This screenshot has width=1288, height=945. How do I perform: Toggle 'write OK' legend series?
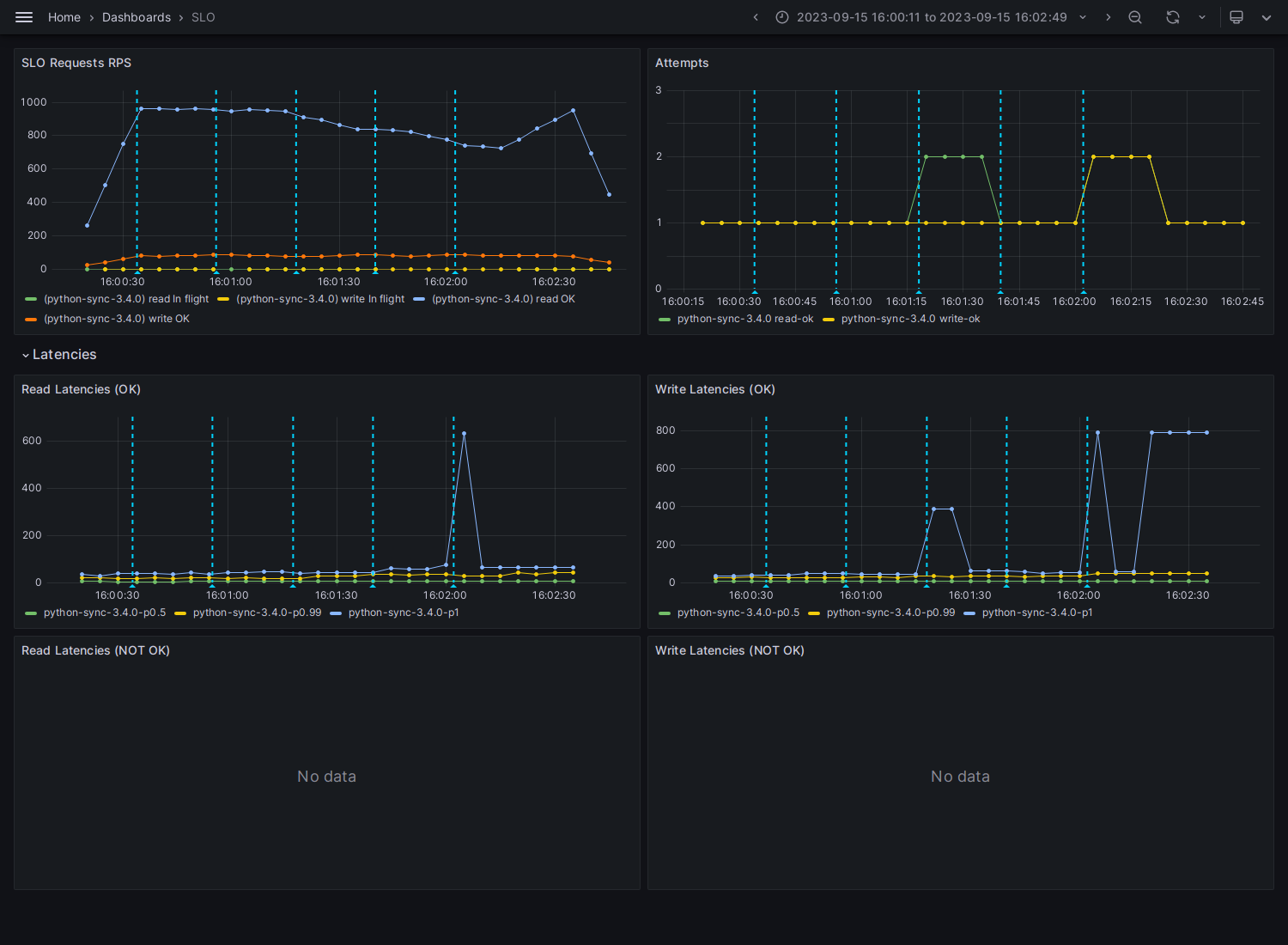click(117, 319)
